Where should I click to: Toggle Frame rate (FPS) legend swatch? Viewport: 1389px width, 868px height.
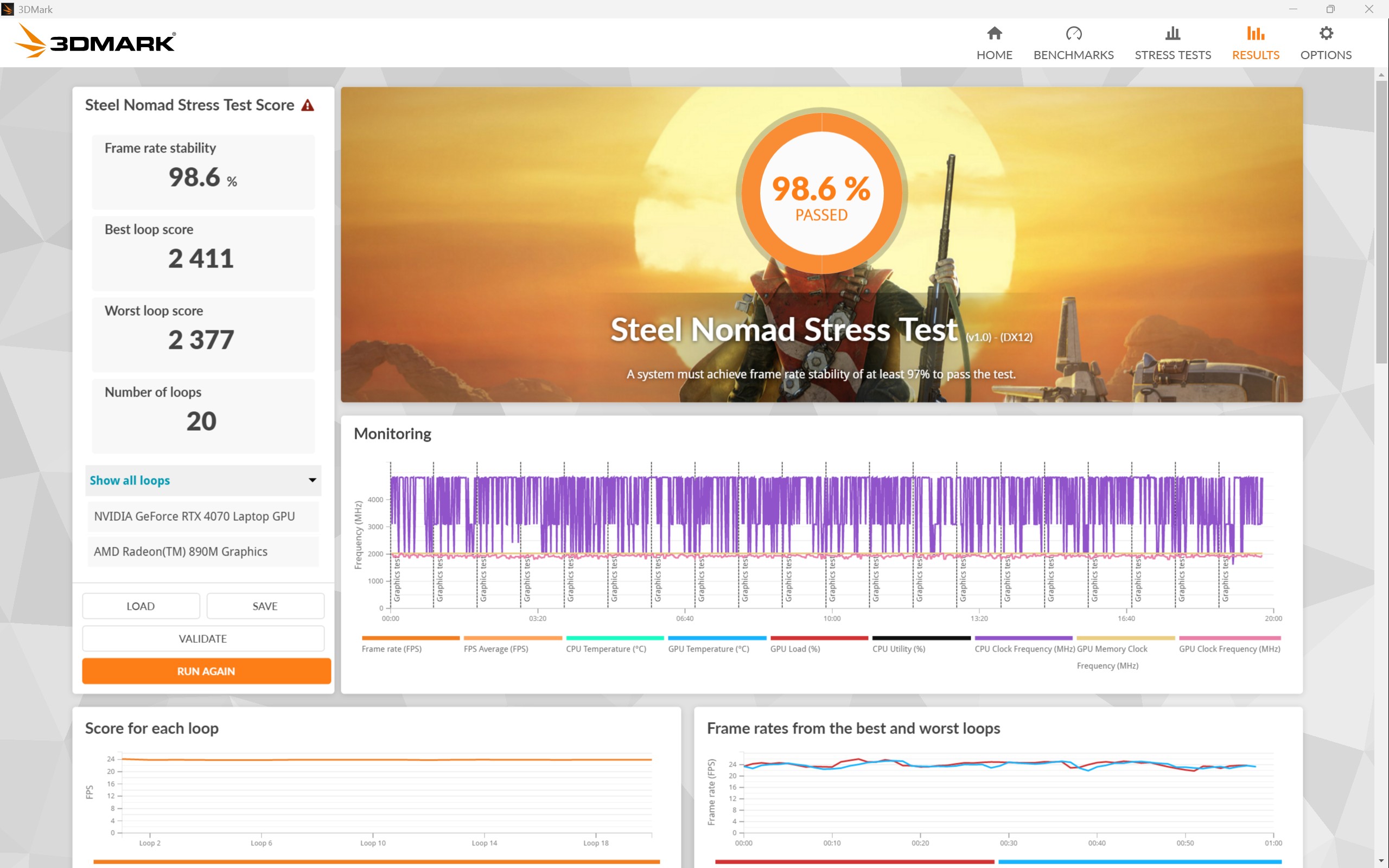click(x=410, y=638)
